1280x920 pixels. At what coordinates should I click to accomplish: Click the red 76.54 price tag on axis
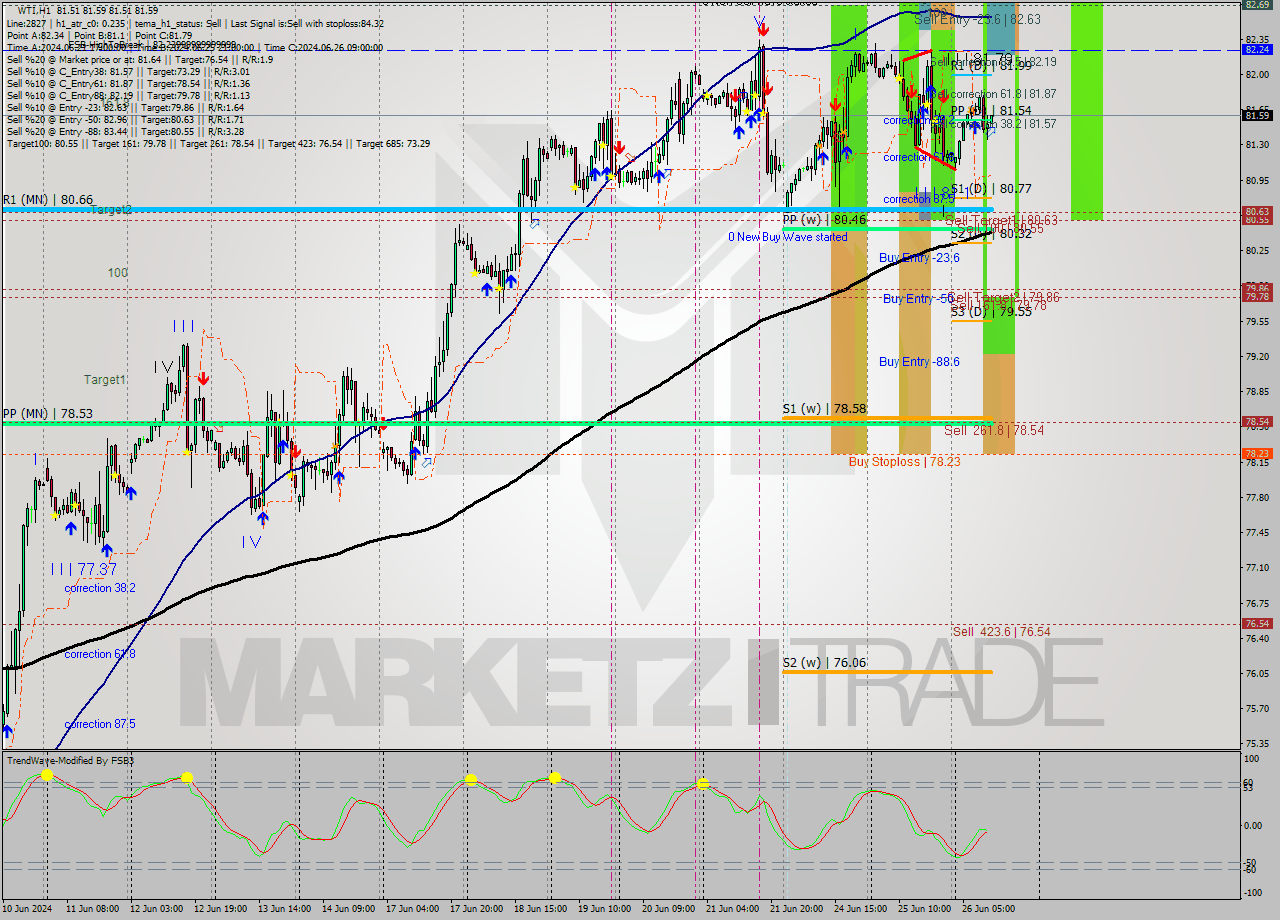pyautogui.click(x=1257, y=623)
